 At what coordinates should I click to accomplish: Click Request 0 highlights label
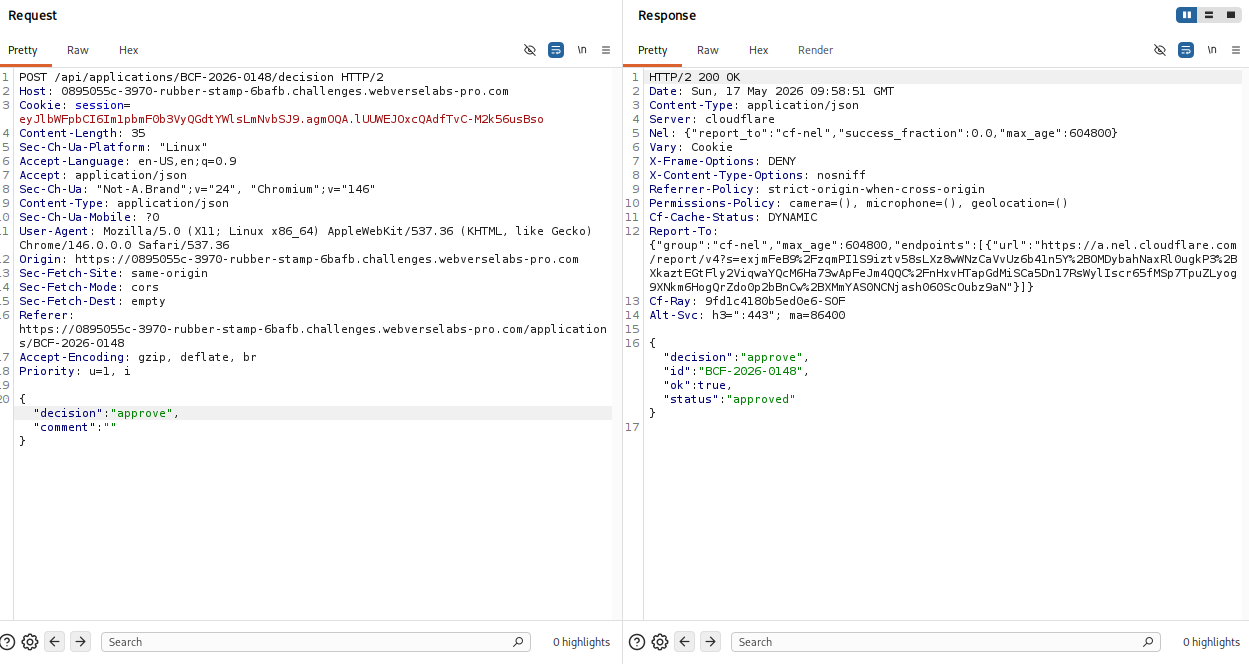[x=581, y=642]
